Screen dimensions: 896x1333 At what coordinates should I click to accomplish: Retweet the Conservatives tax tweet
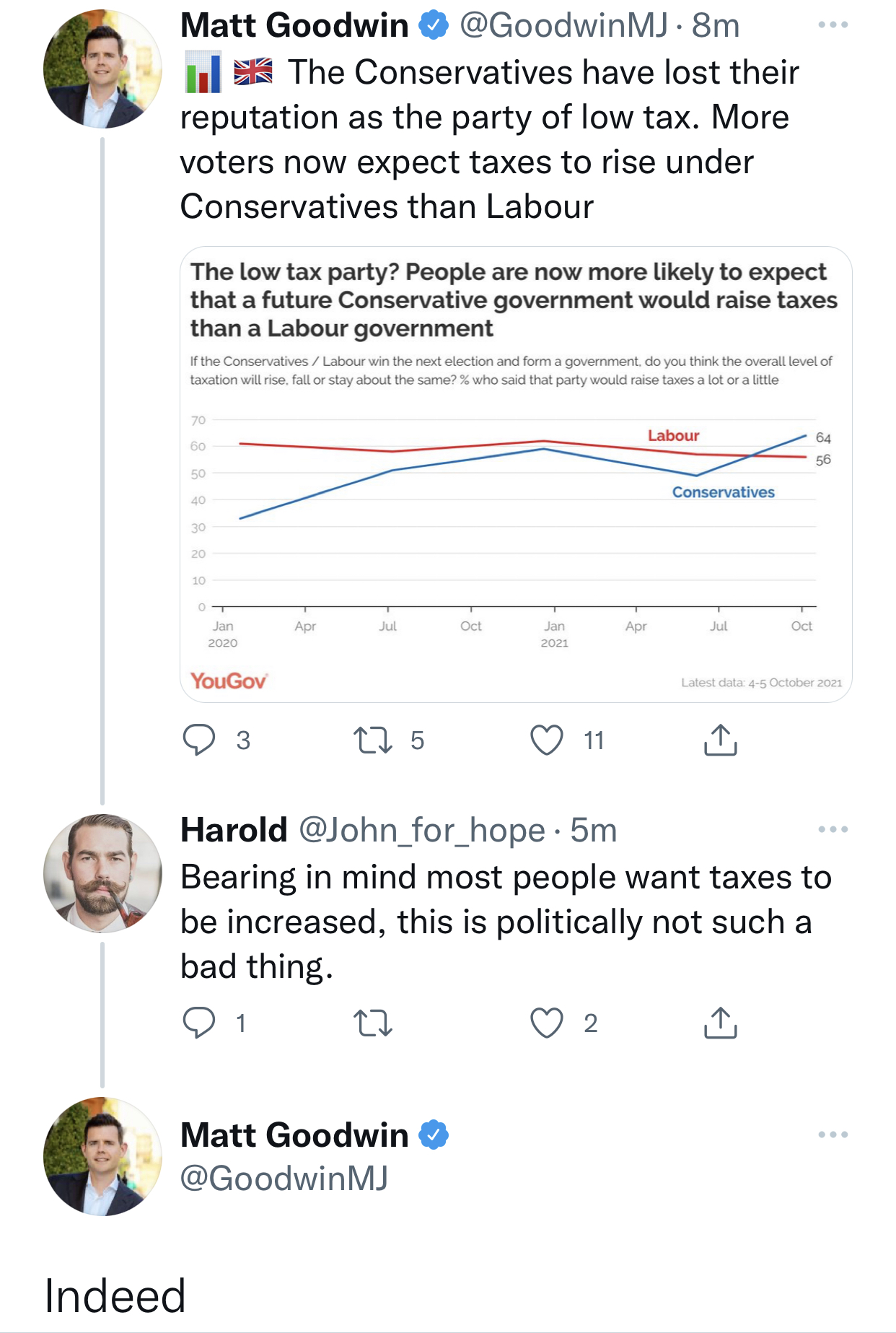coord(373,740)
